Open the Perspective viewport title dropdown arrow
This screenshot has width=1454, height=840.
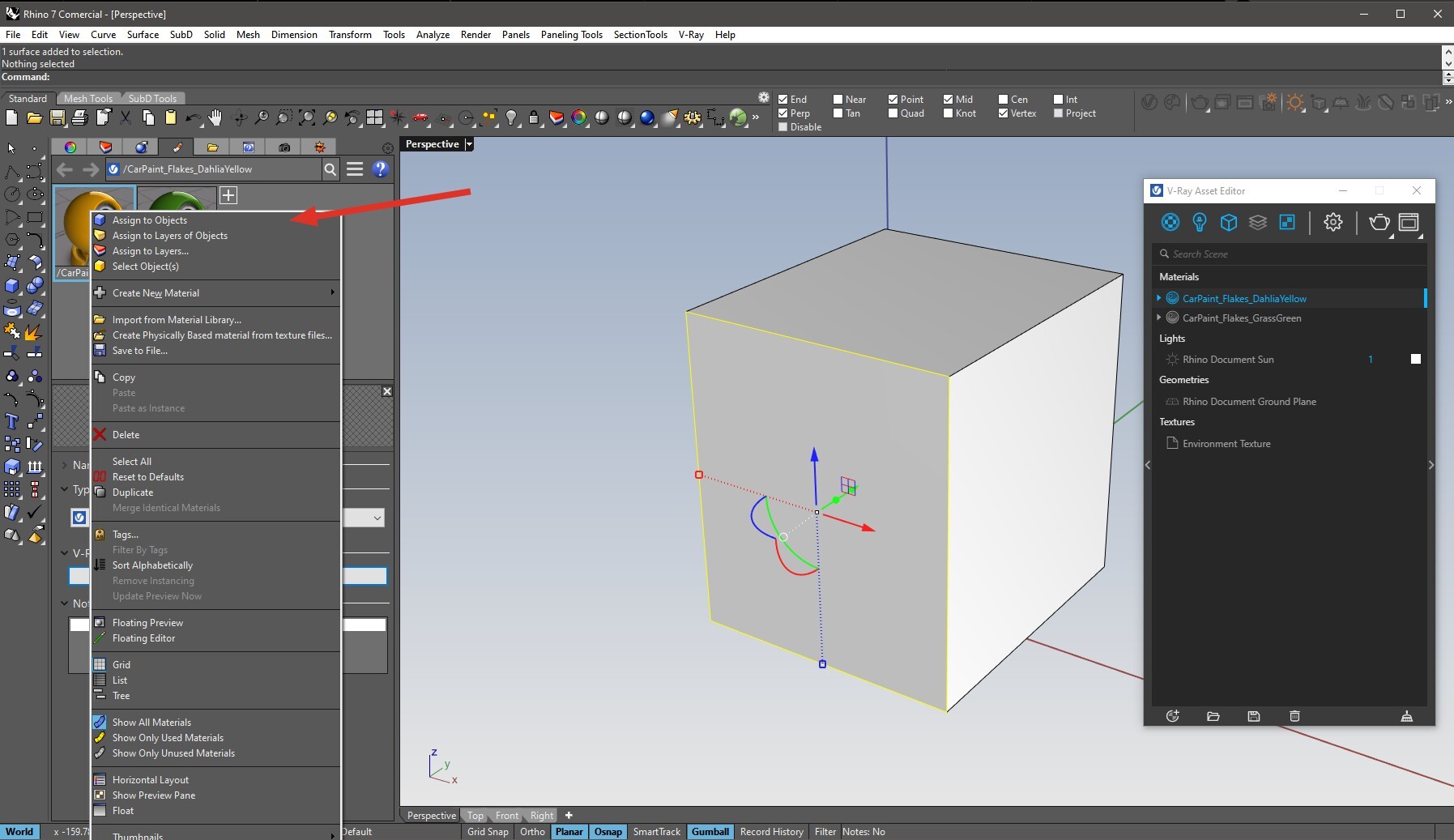[469, 144]
